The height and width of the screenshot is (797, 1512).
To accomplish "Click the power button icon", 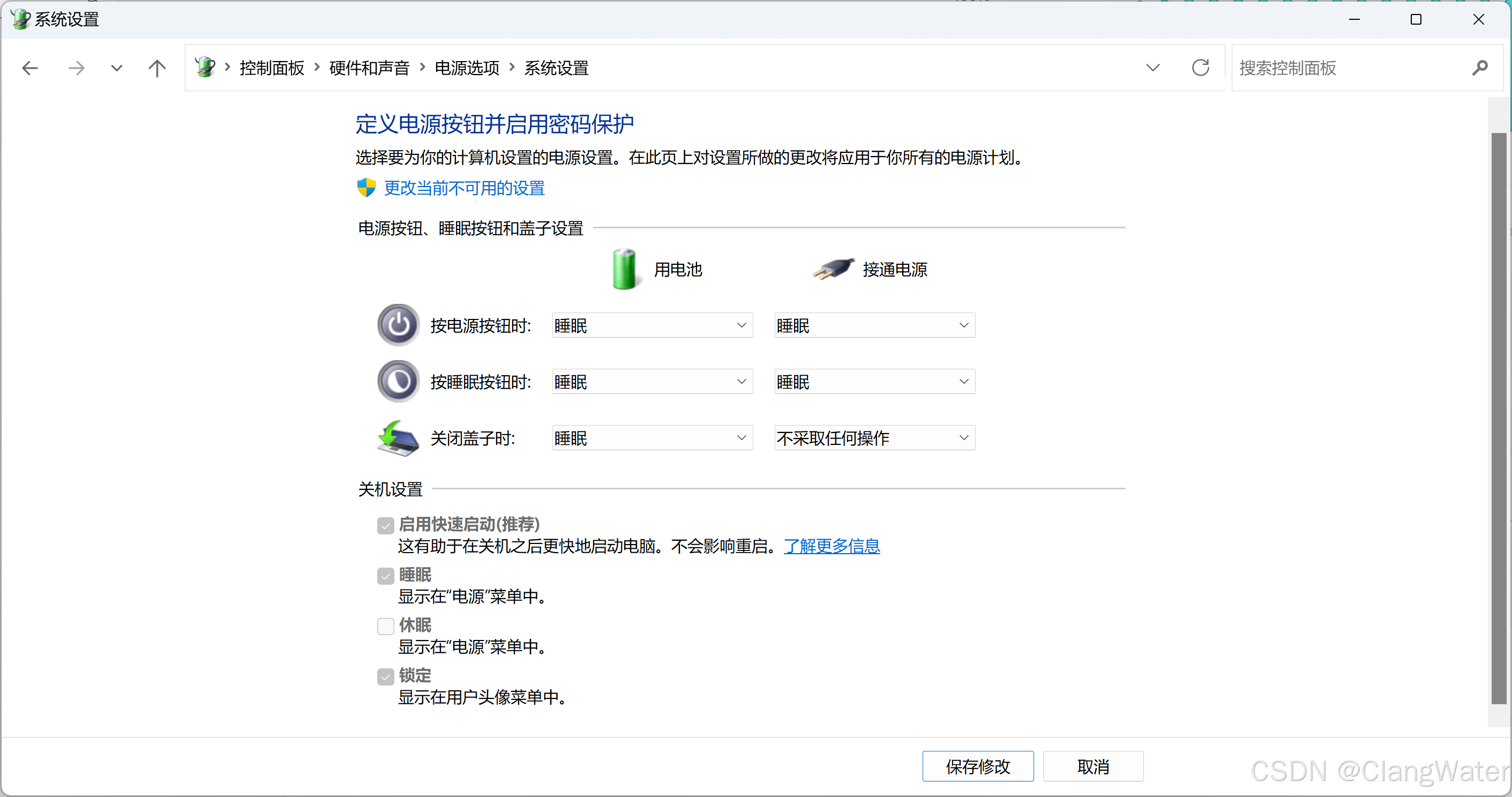I will point(398,325).
